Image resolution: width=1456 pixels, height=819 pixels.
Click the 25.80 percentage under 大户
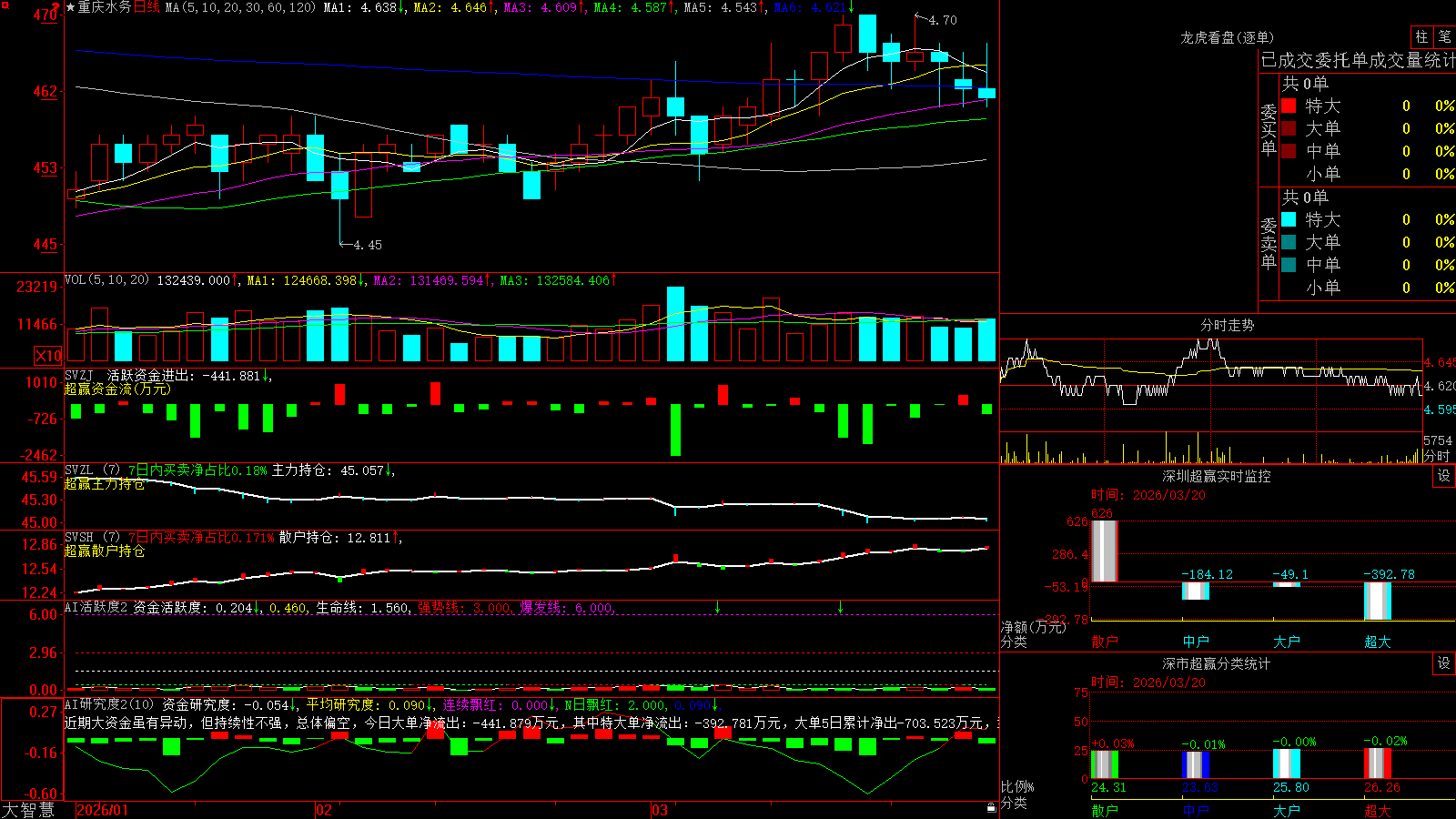click(1290, 787)
